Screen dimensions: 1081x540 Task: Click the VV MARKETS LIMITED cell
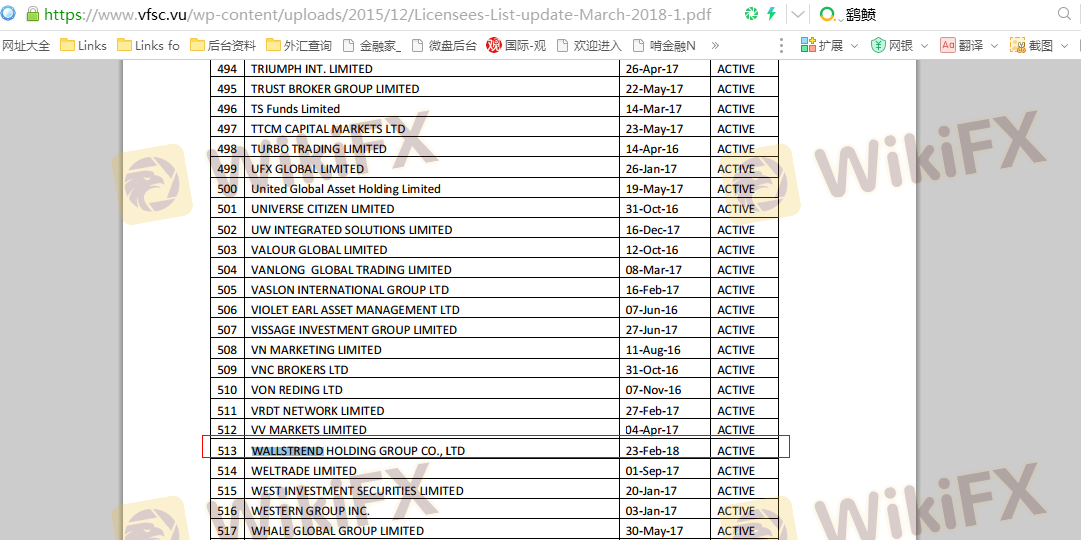point(432,430)
